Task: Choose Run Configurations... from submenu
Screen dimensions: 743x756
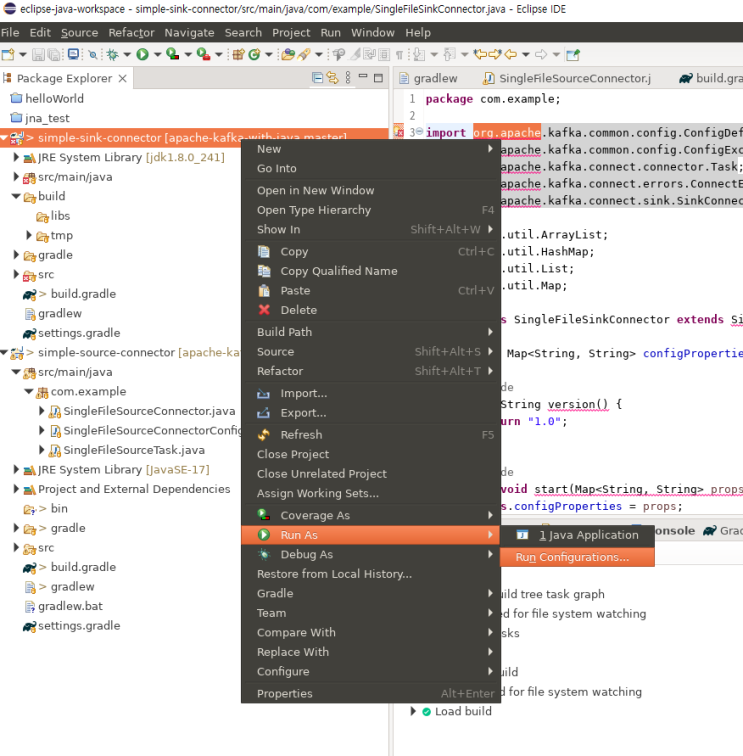Action: click(x=577, y=557)
